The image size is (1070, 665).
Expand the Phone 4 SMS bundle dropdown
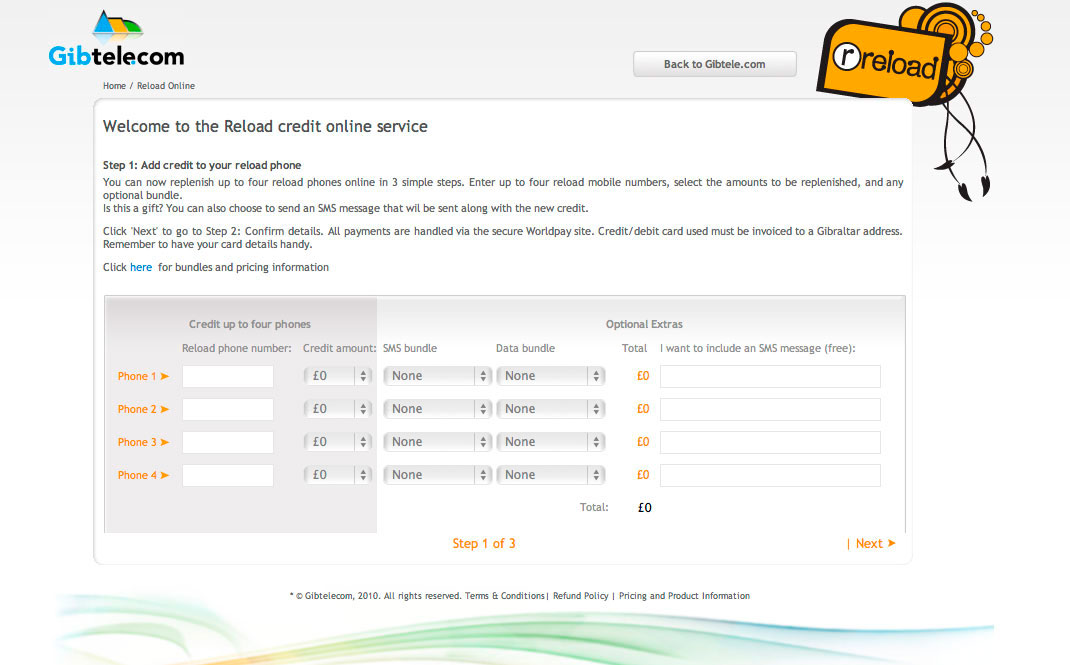(437, 475)
